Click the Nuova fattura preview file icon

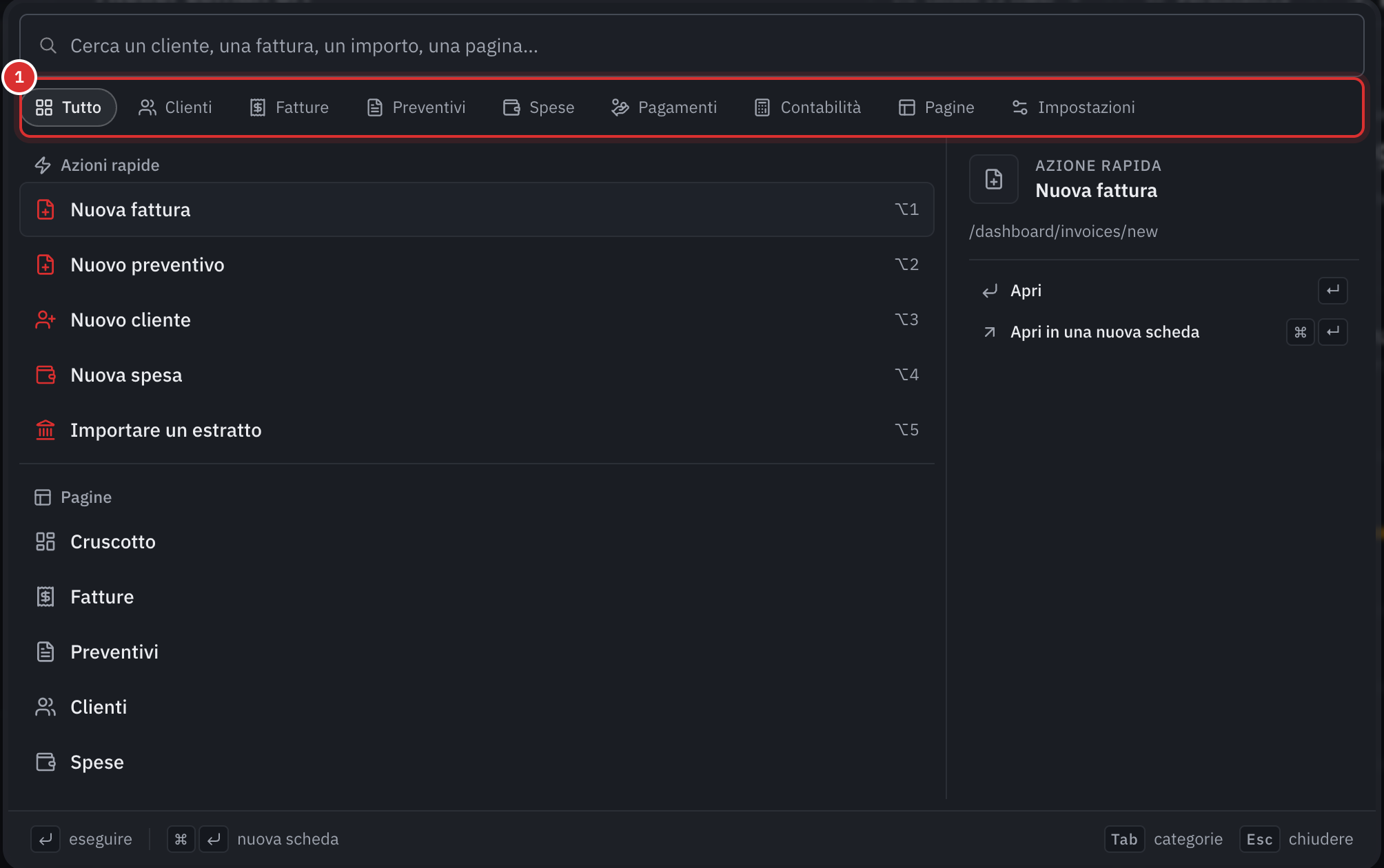tap(994, 179)
